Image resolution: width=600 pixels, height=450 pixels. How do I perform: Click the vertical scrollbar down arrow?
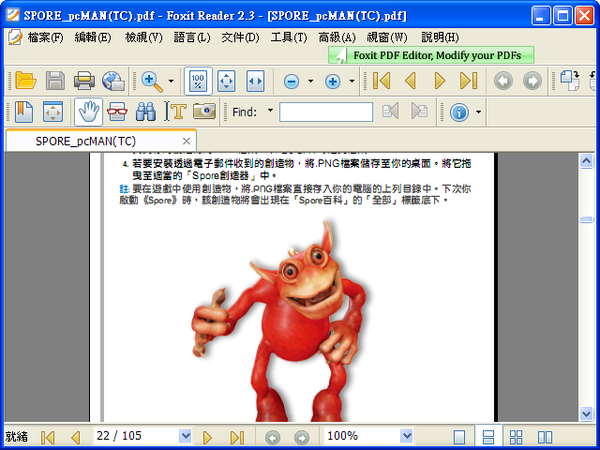point(586,414)
